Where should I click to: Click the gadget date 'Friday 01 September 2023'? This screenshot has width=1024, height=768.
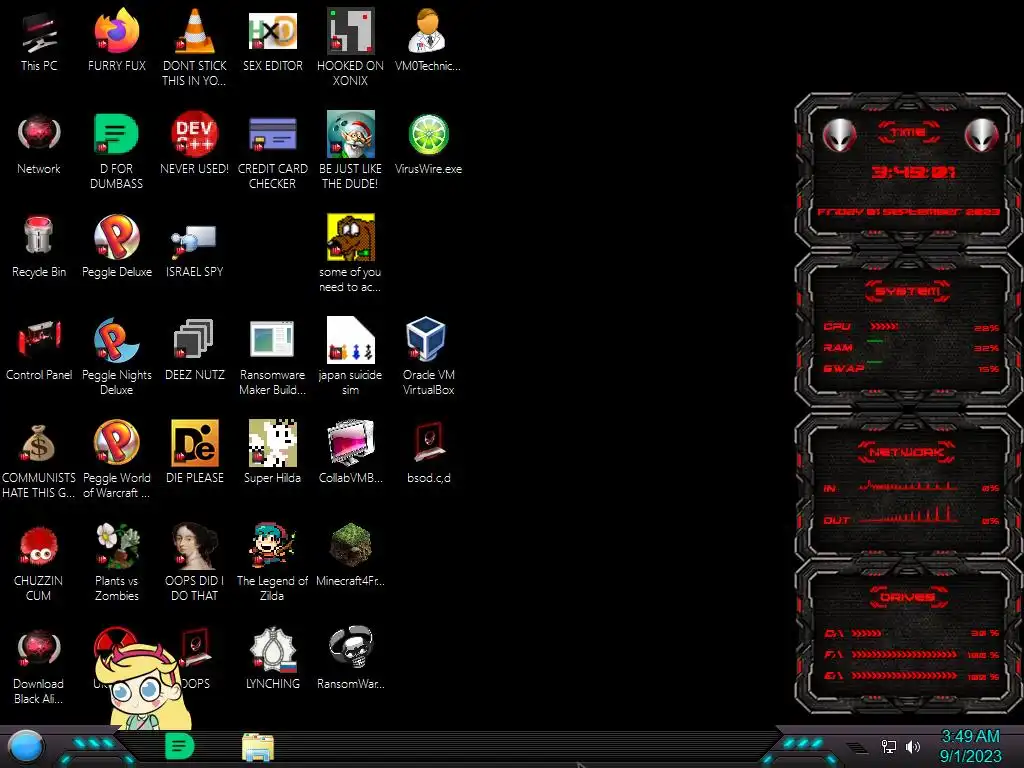click(908, 212)
